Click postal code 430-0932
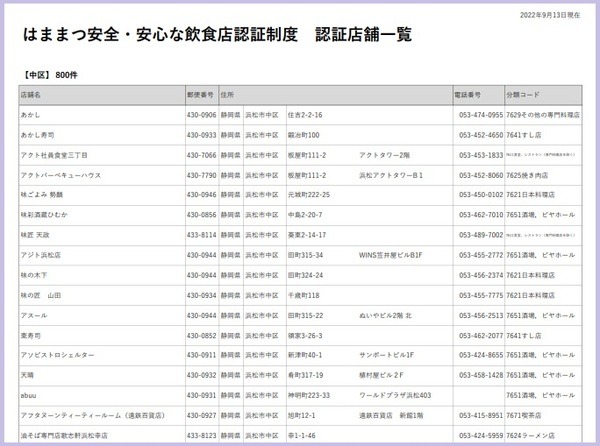The image size is (600, 446). coord(202,375)
